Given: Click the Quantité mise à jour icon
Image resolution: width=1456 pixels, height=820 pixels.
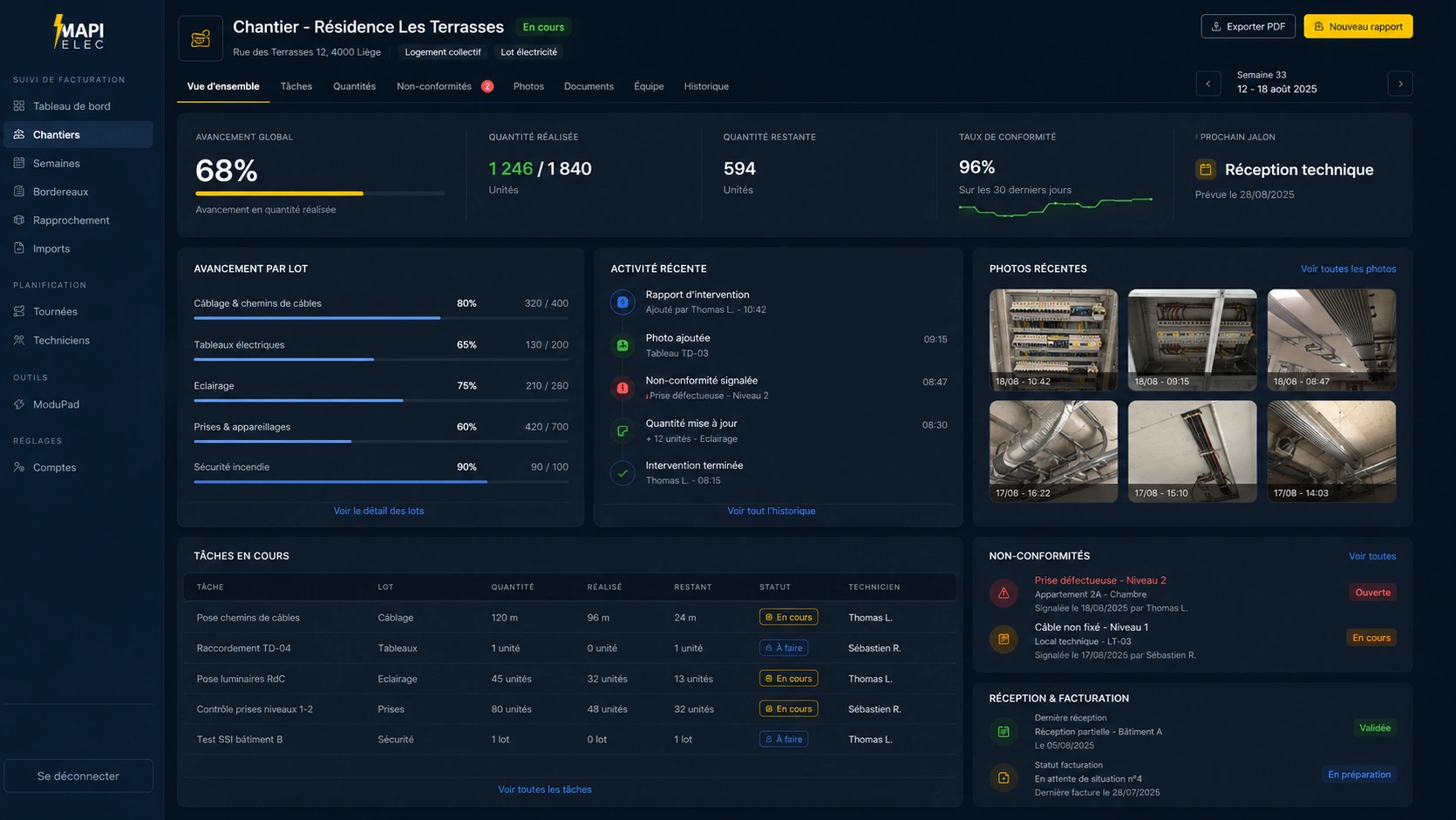Looking at the screenshot, I should tap(623, 430).
